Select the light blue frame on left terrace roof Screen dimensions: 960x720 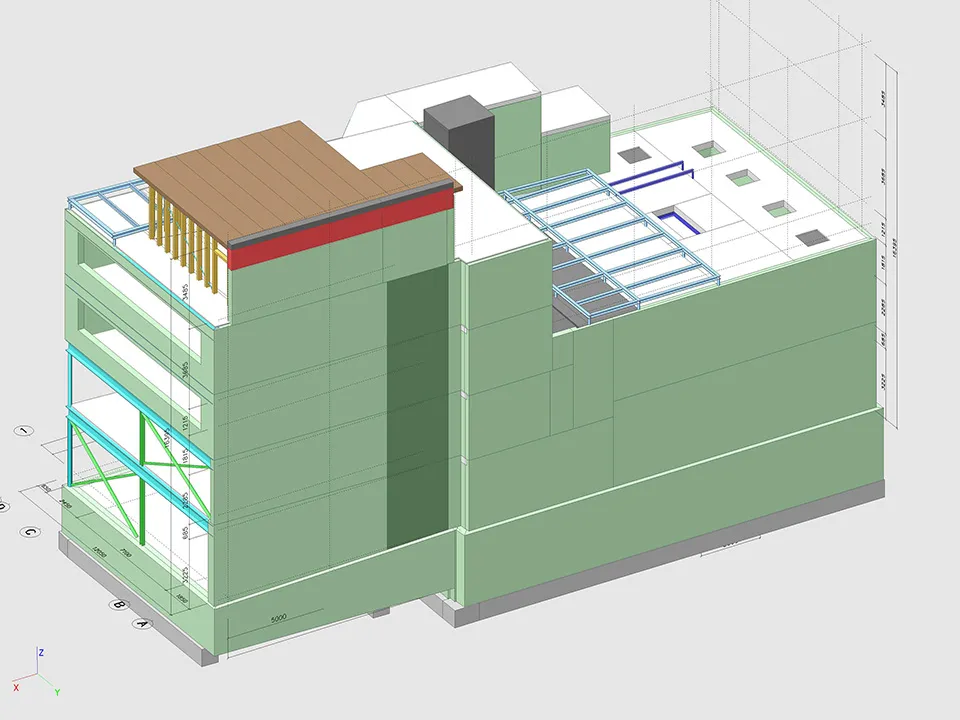point(110,208)
